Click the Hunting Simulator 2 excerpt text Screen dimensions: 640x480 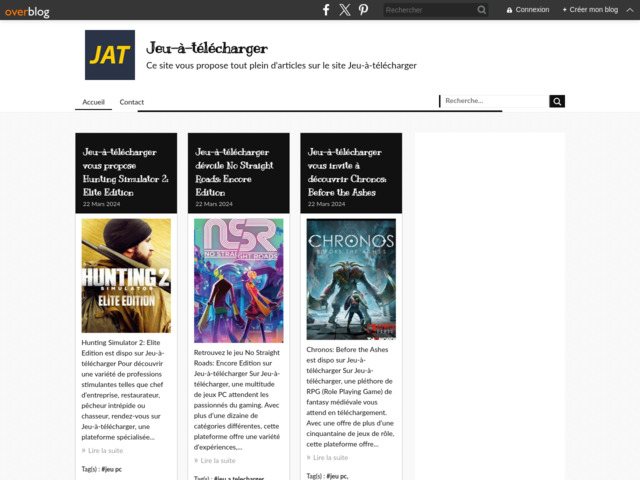pos(122,390)
